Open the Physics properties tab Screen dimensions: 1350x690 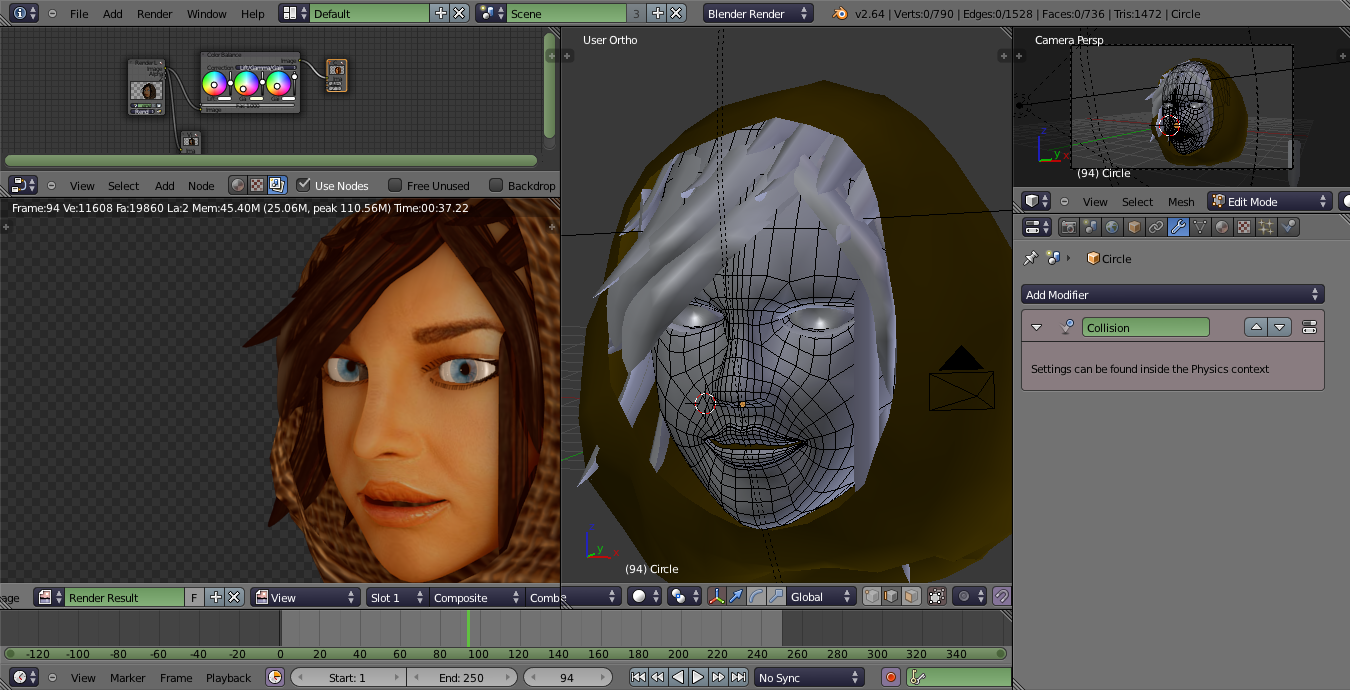1288,227
